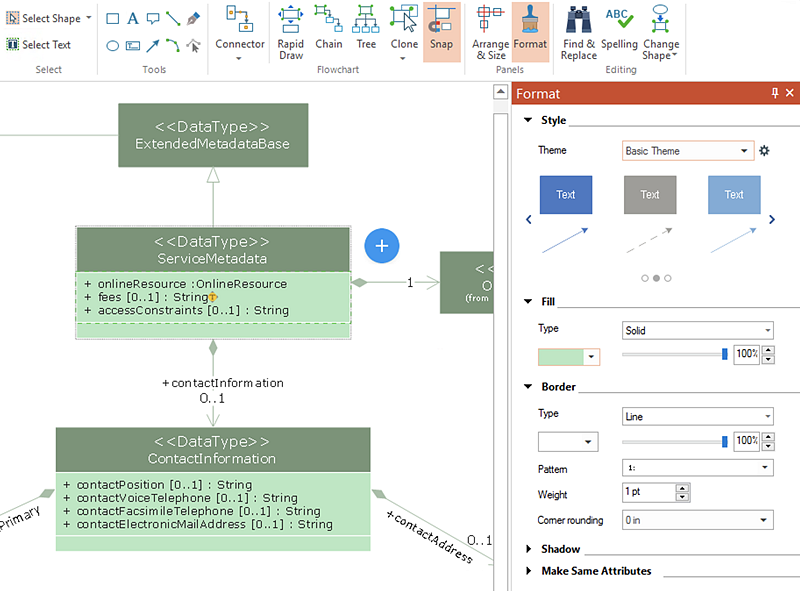Click the blue plus add button
Image resolution: width=800 pixels, height=591 pixels.
[x=382, y=246]
